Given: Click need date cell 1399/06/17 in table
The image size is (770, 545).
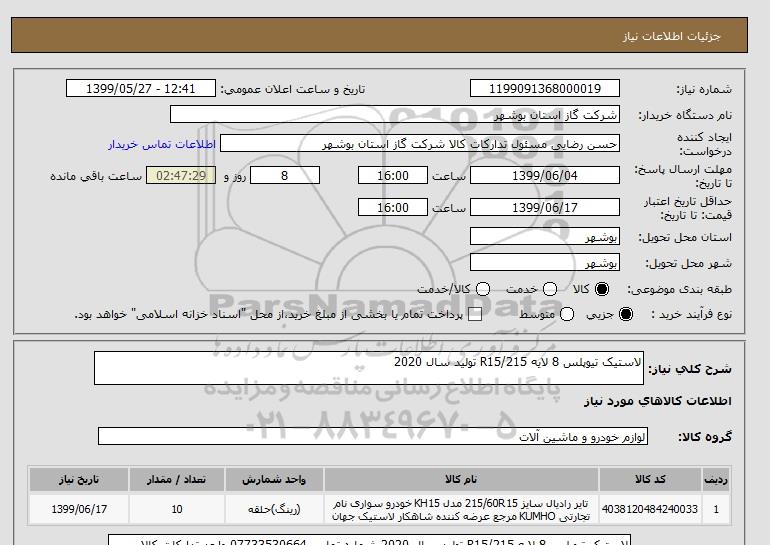Looking at the screenshot, I should (79, 509).
